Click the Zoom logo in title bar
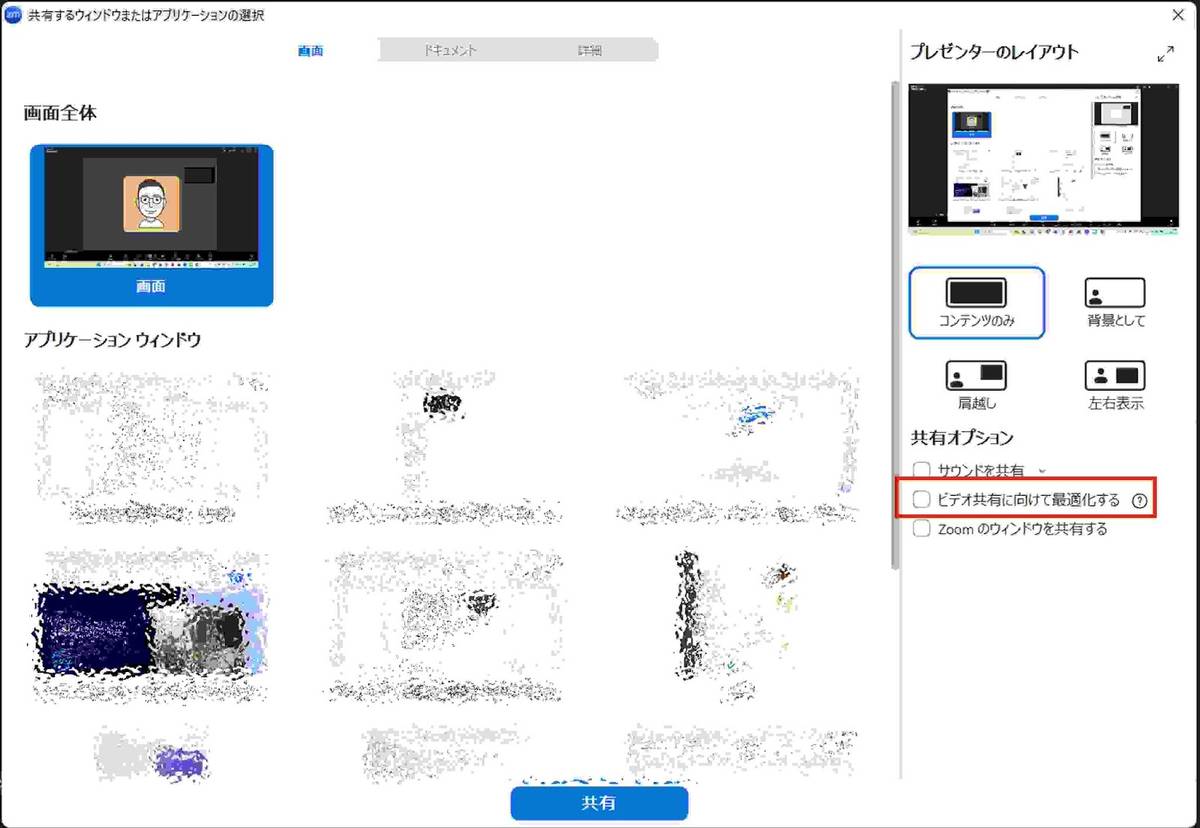 12,16
